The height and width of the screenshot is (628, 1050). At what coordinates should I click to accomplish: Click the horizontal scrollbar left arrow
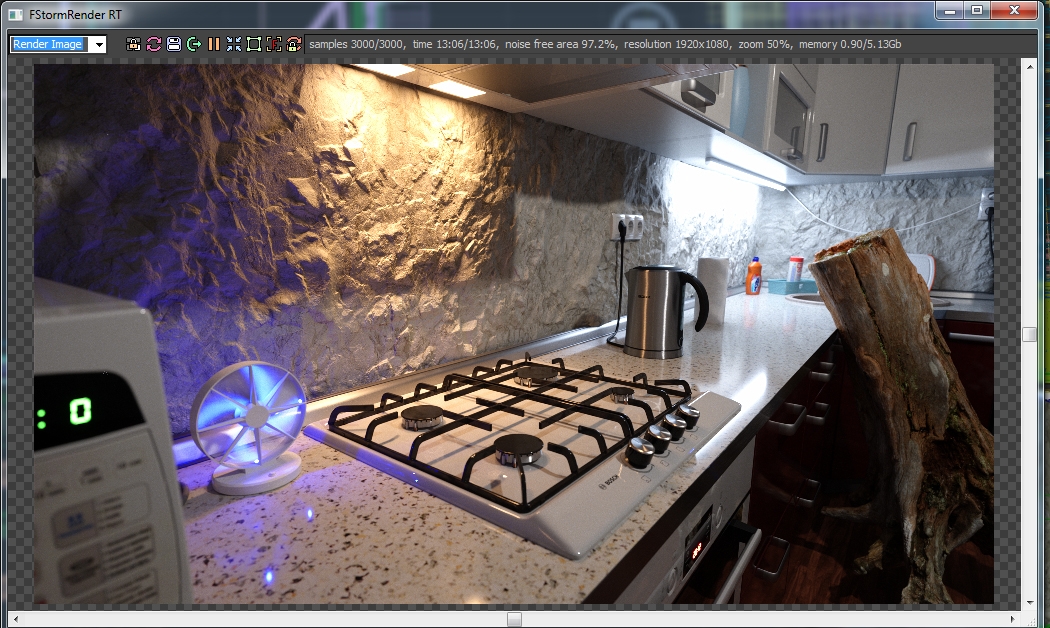(x=16, y=619)
